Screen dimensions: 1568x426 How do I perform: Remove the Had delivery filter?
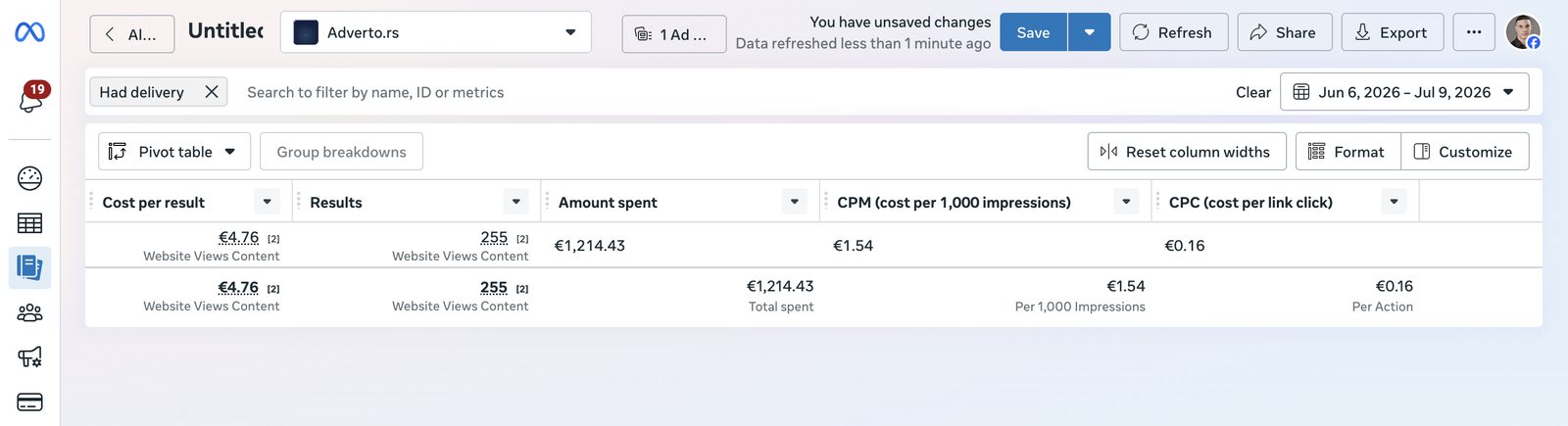pyautogui.click(x=211, y=92)
